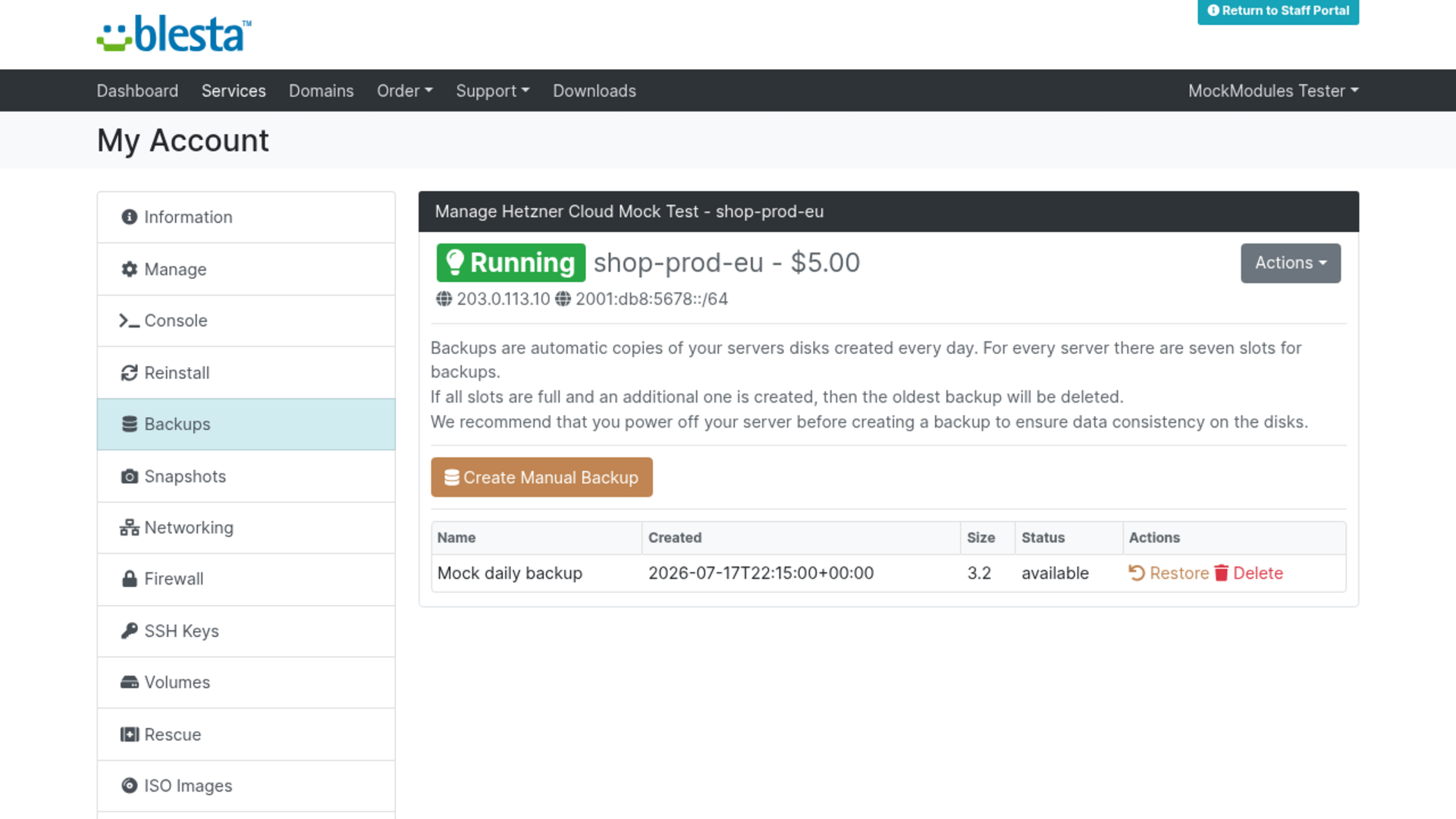The image size is (1456, 819).
Task: Click the IPv6 address 2001:db8:5678::/64
Action: (x=651, y=300)
